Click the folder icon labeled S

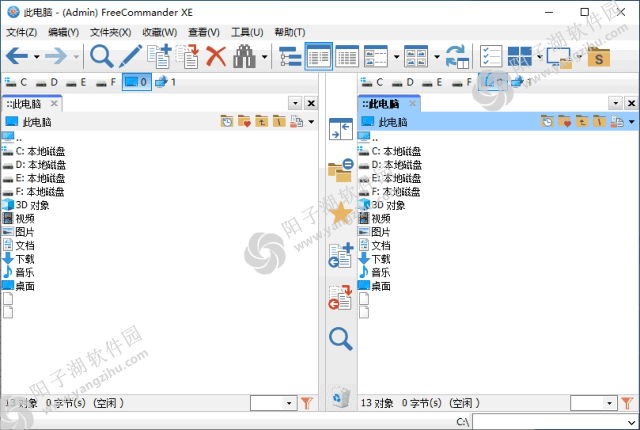click(x=599, y=57)
